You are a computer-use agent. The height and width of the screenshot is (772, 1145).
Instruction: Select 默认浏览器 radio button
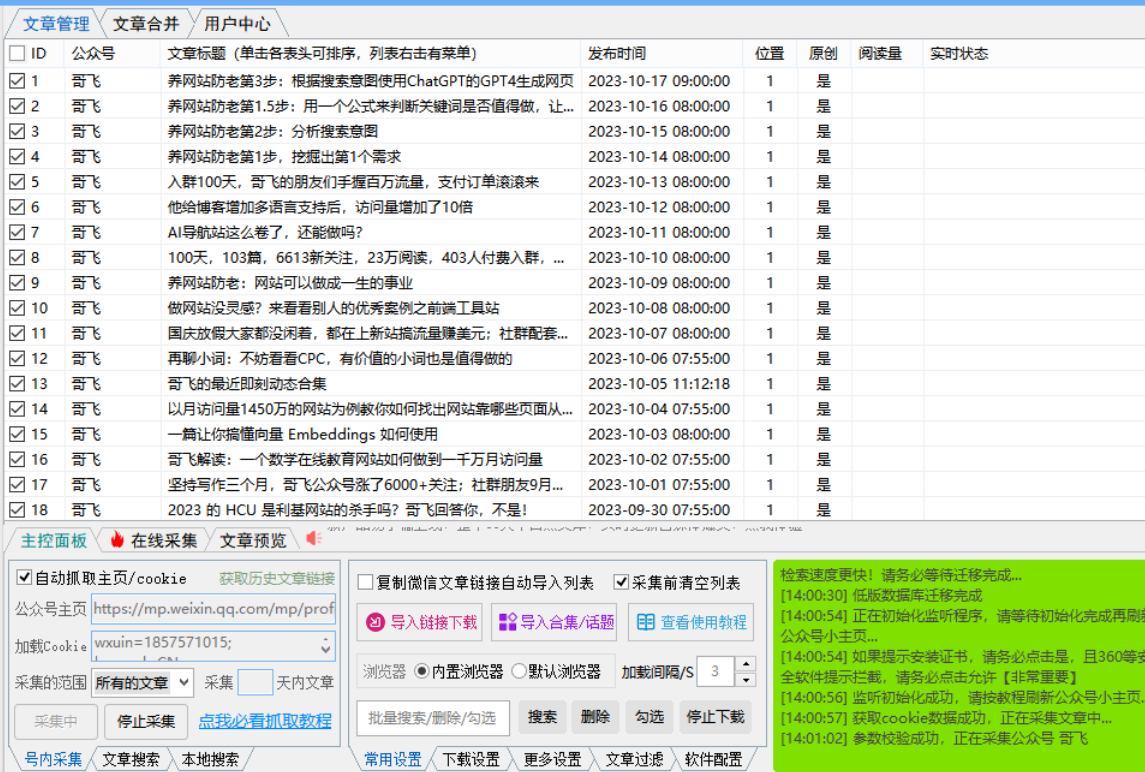click(519, 672)
